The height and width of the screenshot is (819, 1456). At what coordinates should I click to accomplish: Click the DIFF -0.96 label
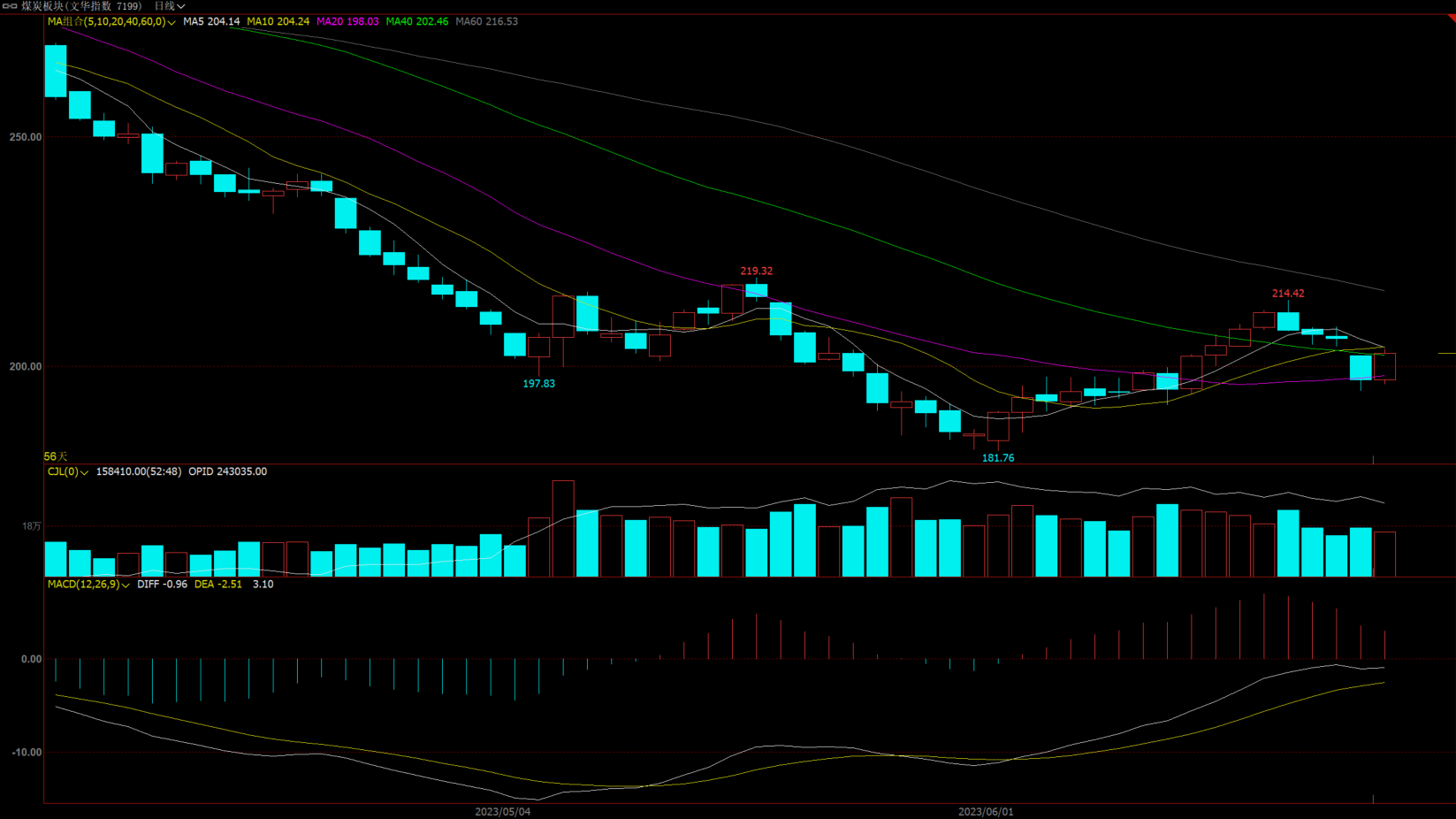pos(162,584)
